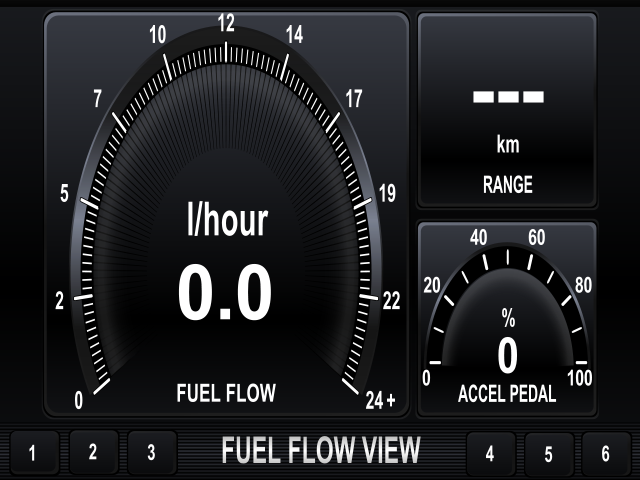Click the 12 mark on fuel gauge

(x=226, y=23)
